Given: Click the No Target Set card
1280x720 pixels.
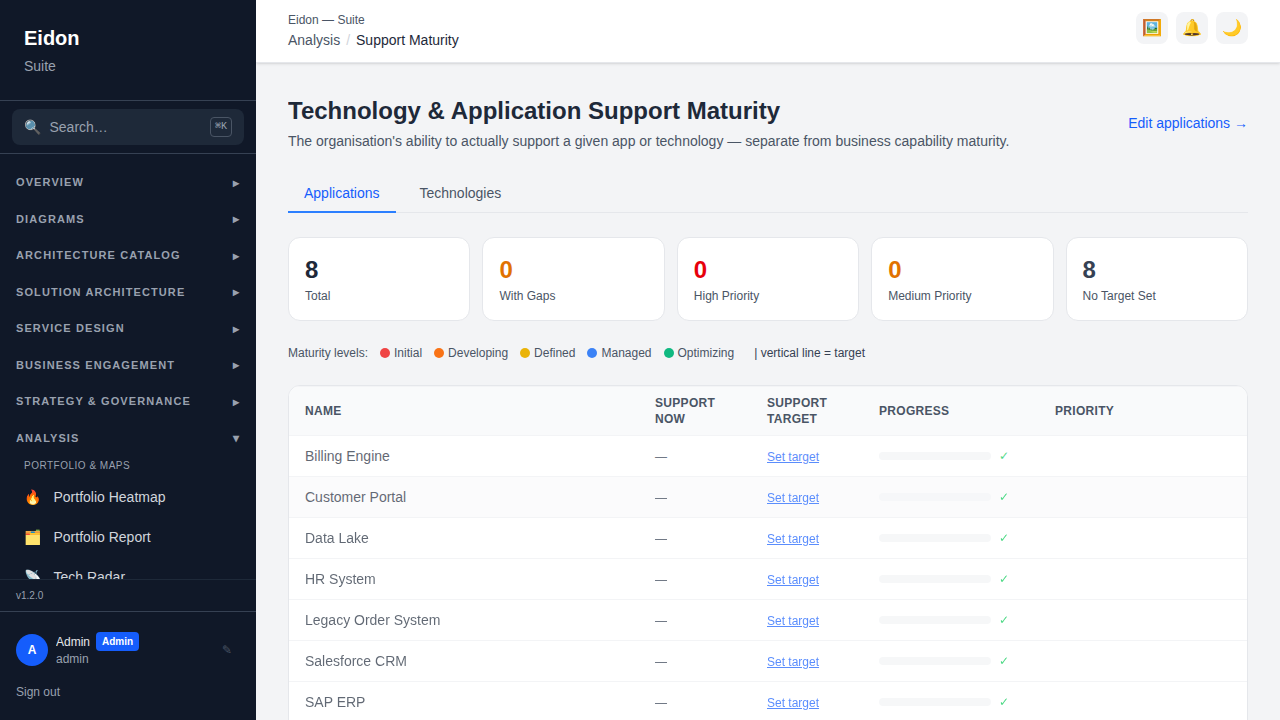Looking at the screenshot, I should pyautogui.click(x=1157, y=279).
